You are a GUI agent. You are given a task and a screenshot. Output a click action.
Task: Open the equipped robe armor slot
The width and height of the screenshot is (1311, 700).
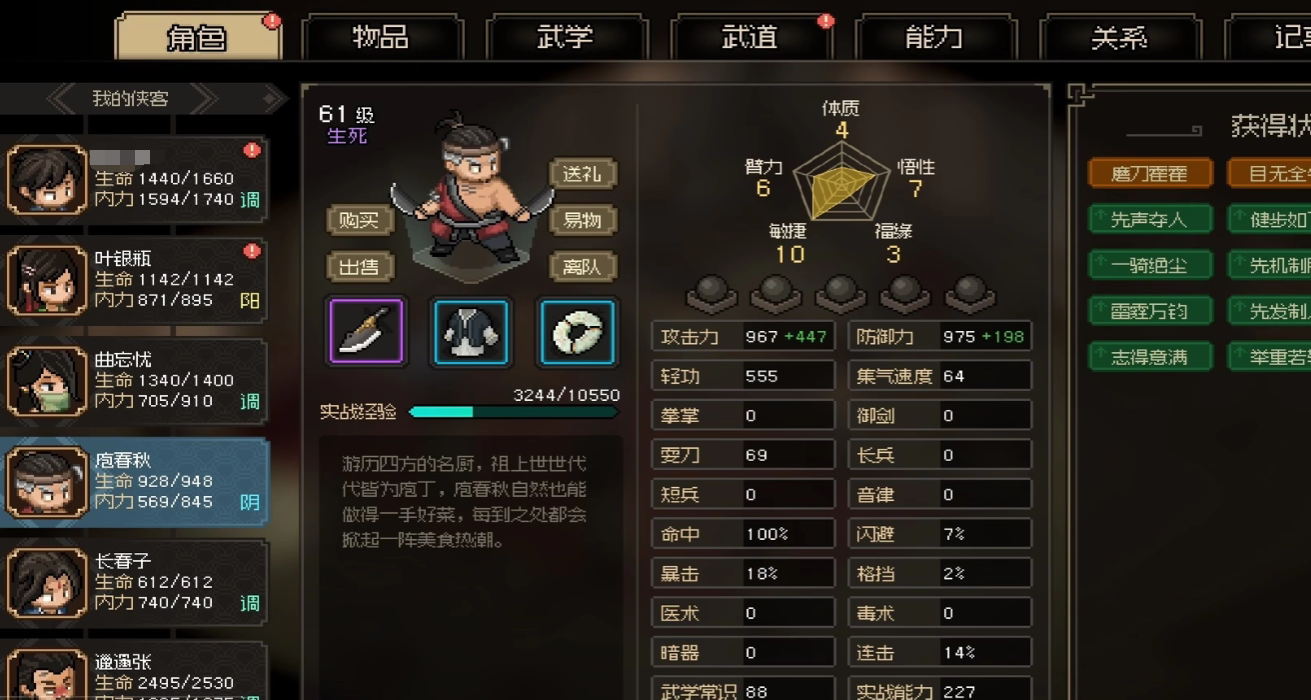pyautogui.click(x=471, y=331)
